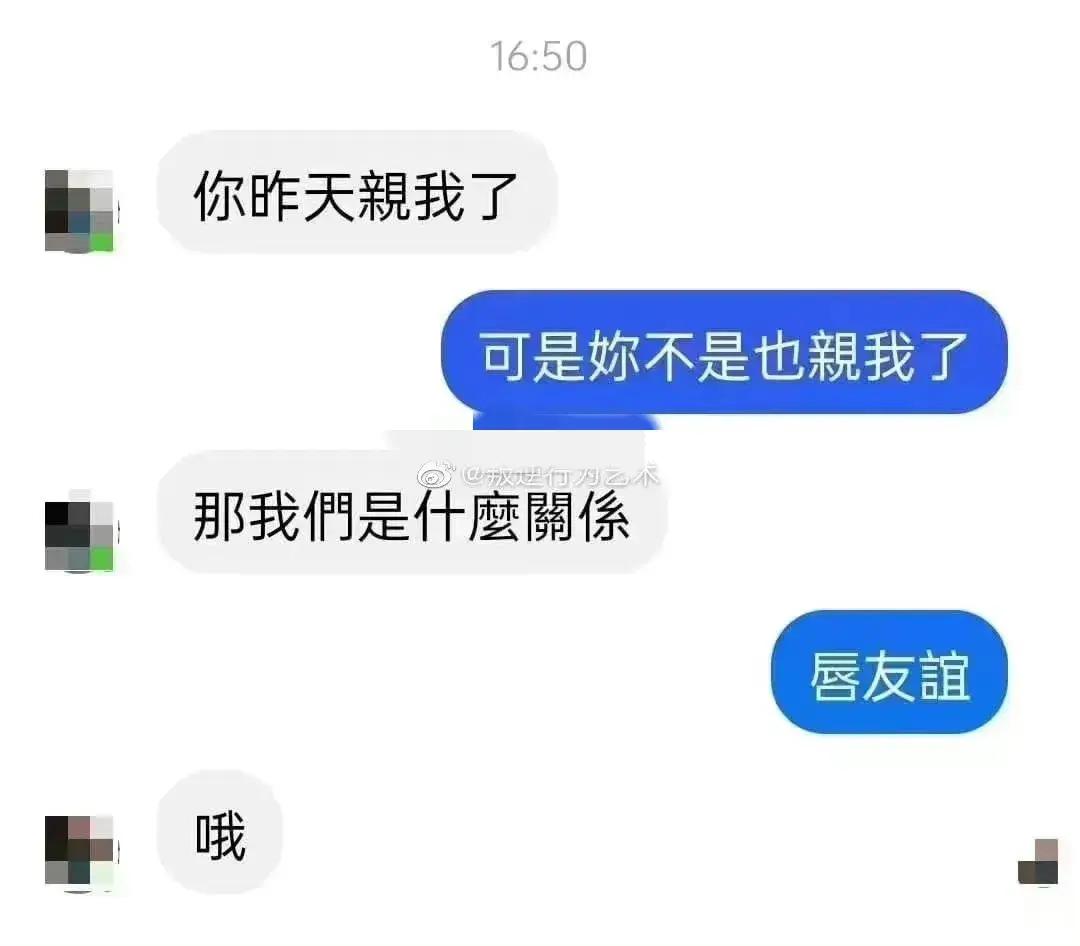Open sender avatar beside 那我們是什麼關係 message
Viewport: 1080px width, 946px height.
tap(79, 531)
